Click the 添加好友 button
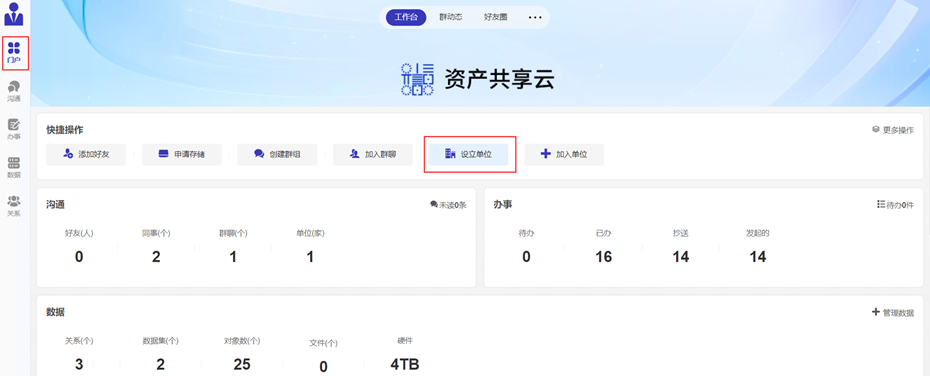The height and width of the screenshot is (376, 930). click(x=86, y=154)
